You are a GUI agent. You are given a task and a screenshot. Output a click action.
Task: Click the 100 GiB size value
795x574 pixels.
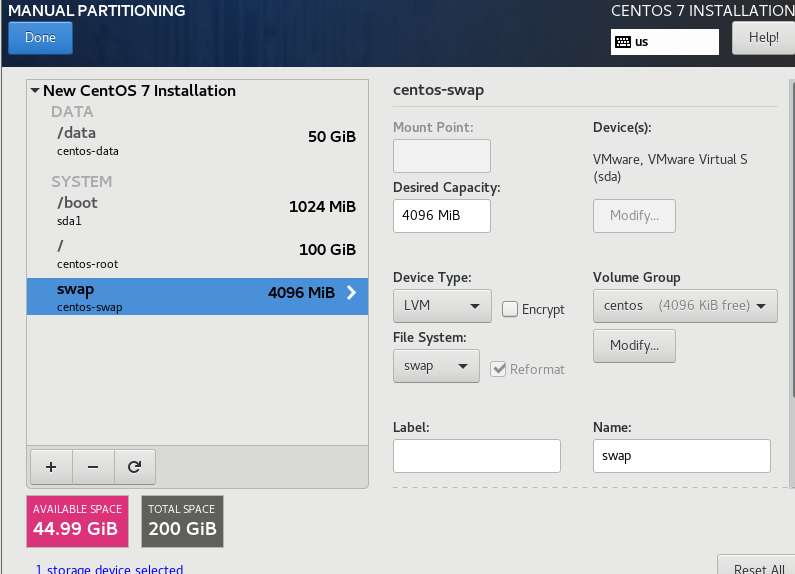click(x=328, y=249)
